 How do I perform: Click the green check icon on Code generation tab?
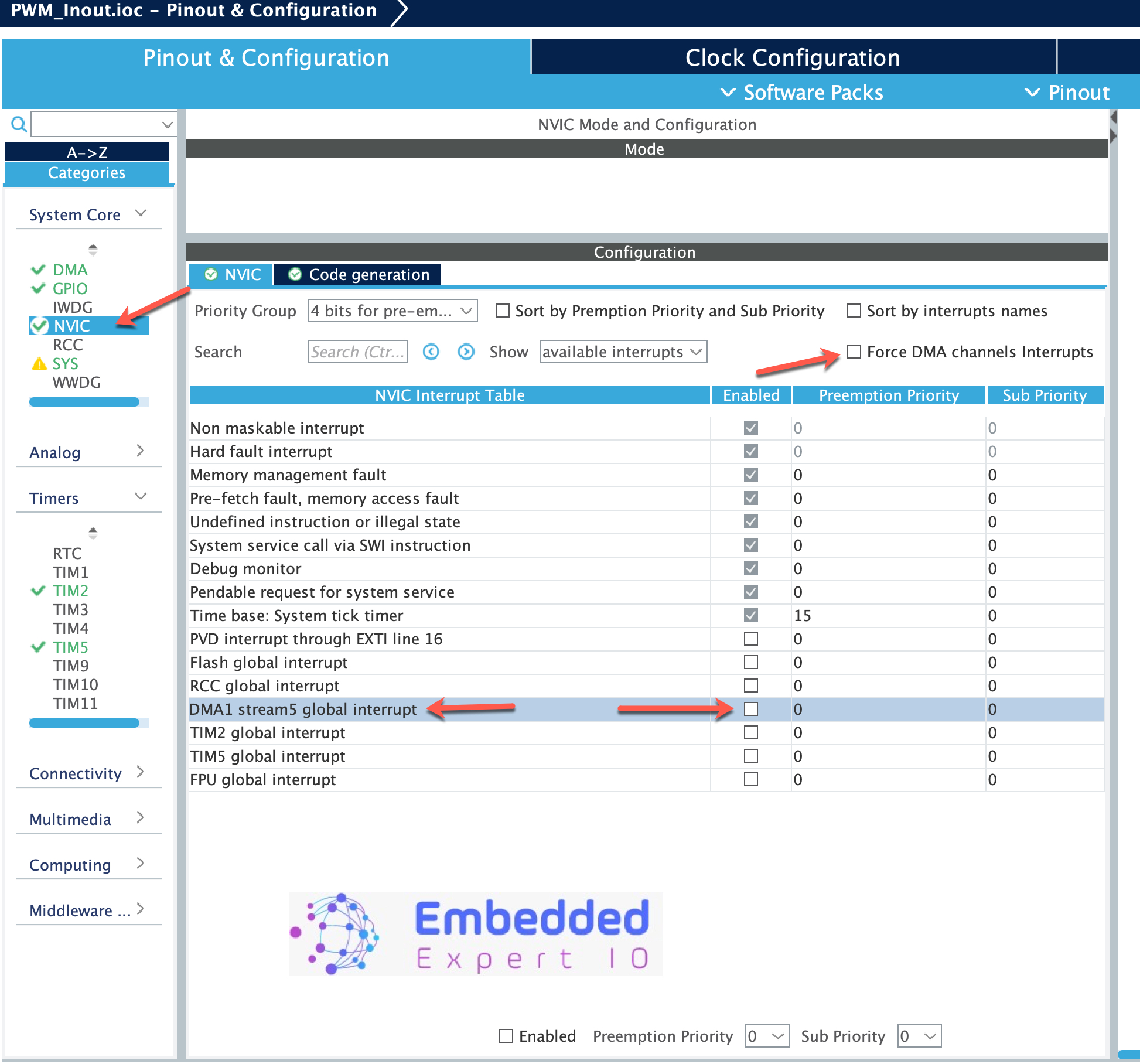tap(296, 274)
